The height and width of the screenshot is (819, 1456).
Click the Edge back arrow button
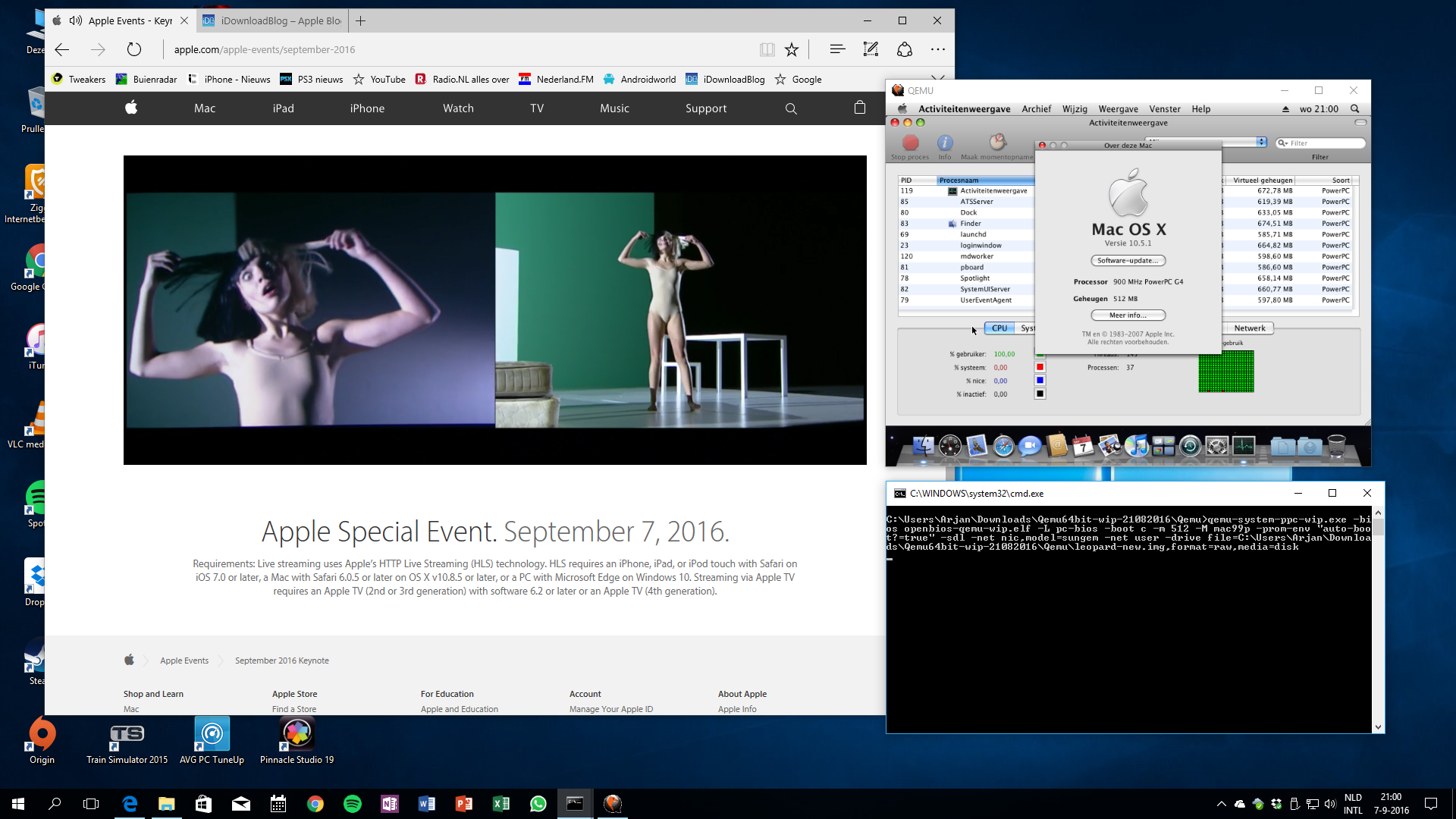coord(62,49)
